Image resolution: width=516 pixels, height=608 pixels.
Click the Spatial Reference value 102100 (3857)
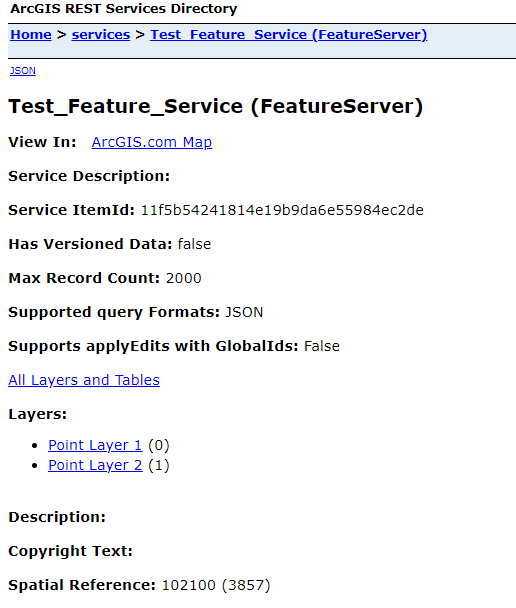[x=216, y=585]
